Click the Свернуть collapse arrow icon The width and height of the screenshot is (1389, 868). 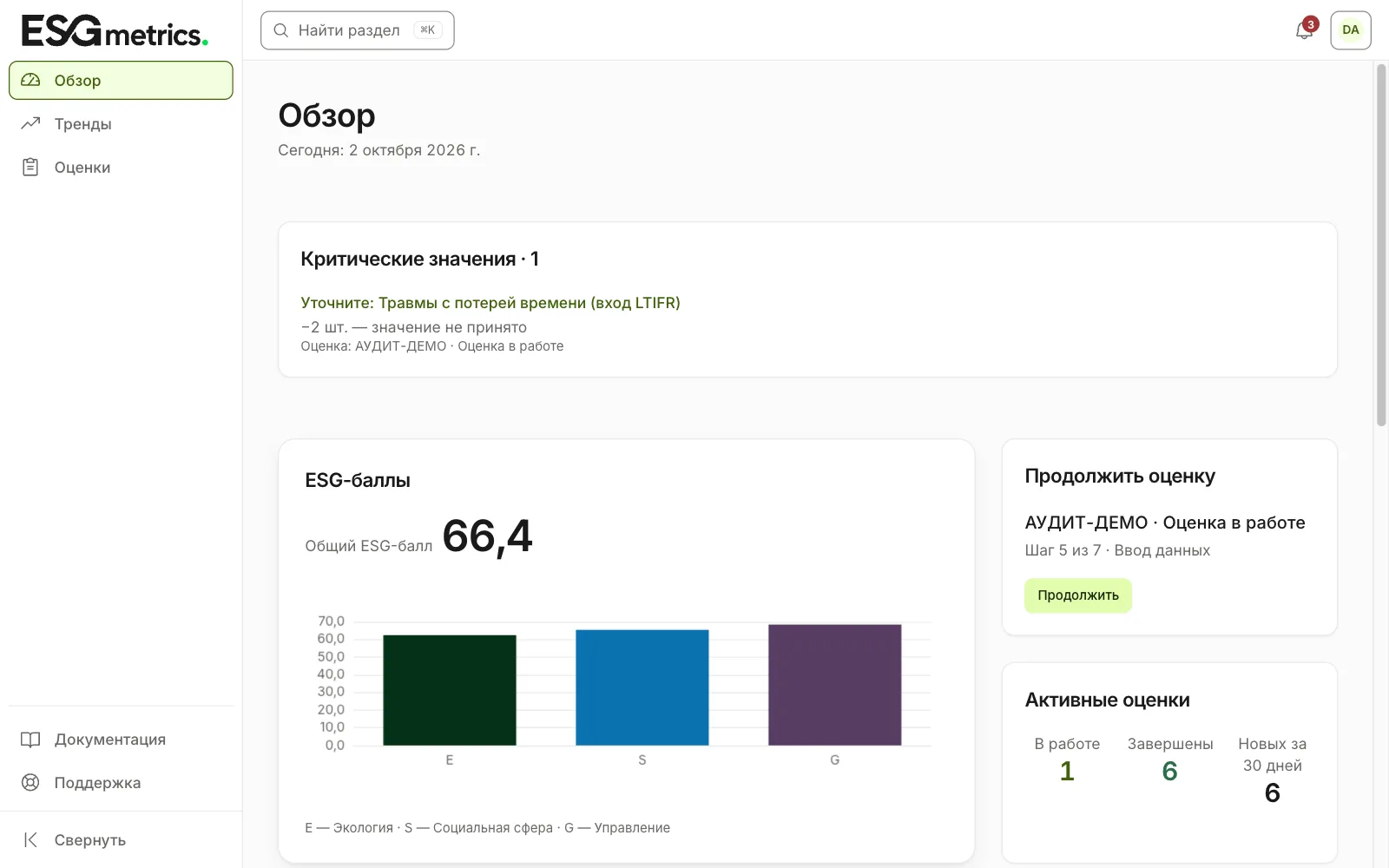point(30,839)
